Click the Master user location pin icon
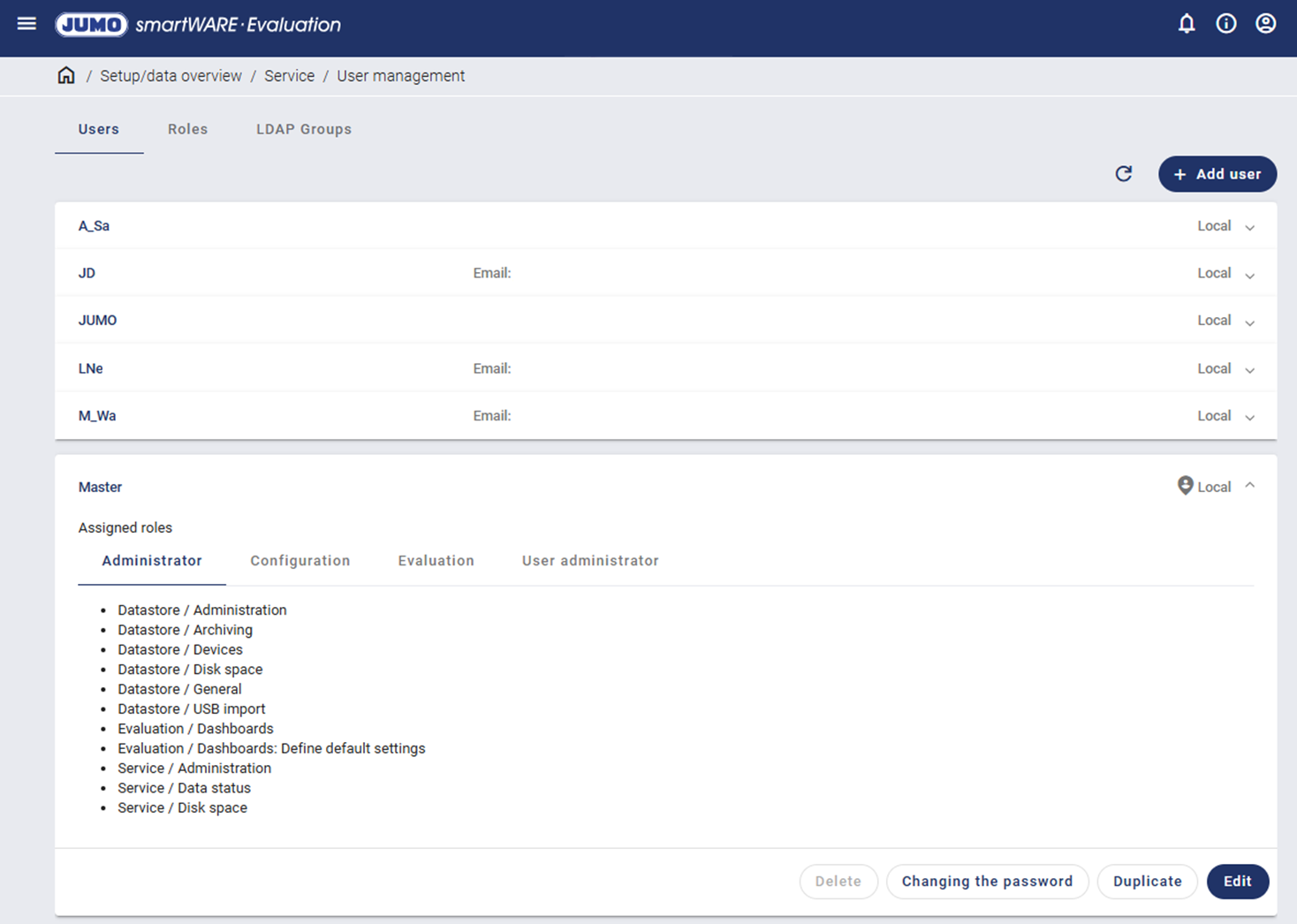Image resolution: width=1297 pixels, height=924 pixels. coord(1185,486)
